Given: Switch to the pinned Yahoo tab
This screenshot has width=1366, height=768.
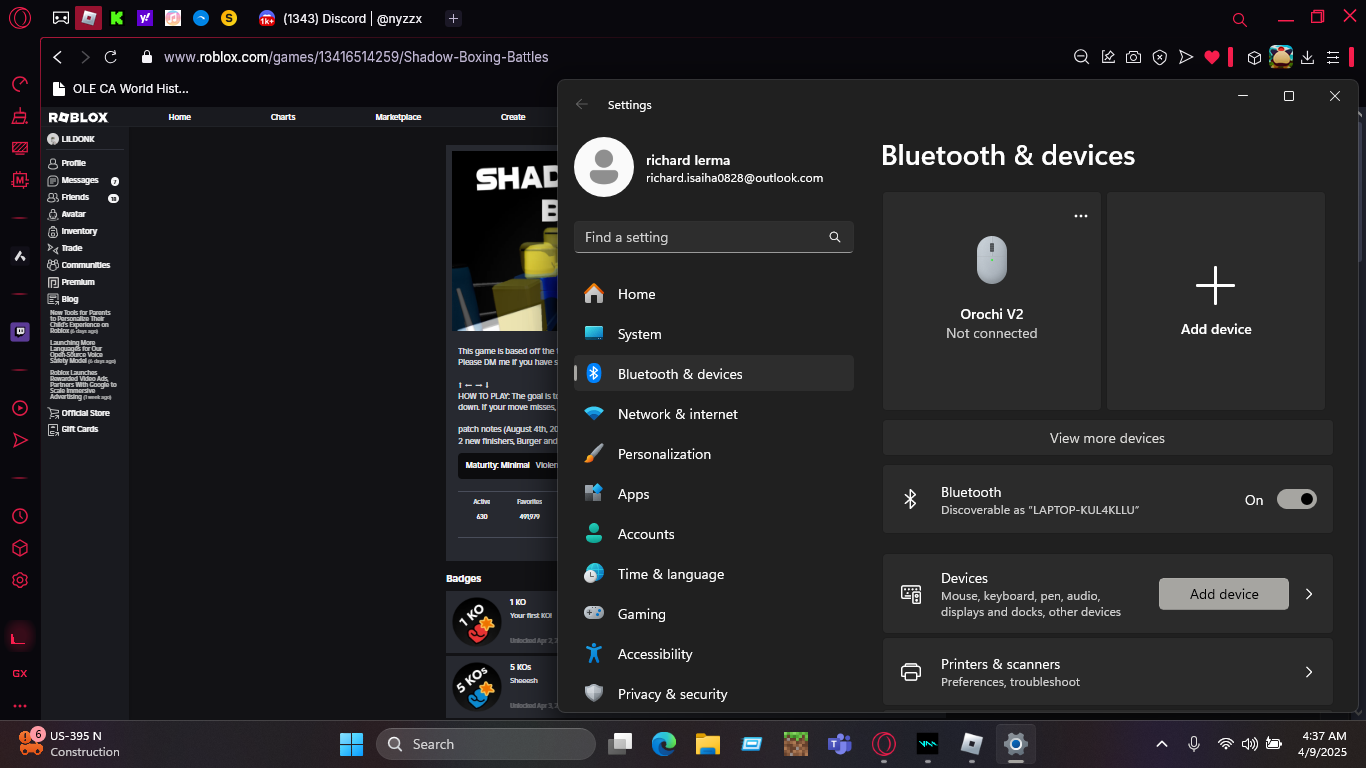Looking at the screenshot, I should point(145,18).
